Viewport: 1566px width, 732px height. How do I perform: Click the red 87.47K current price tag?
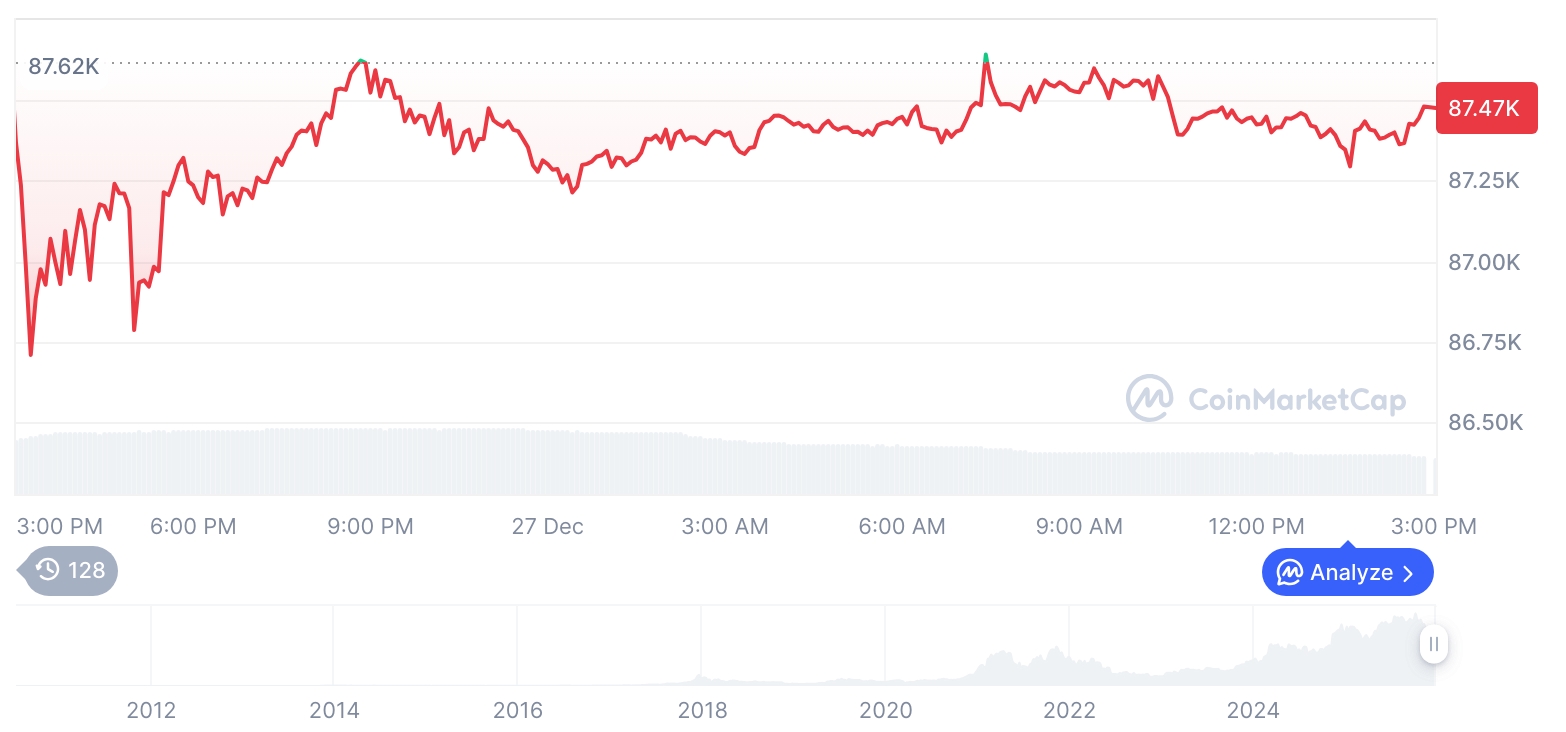click(1485, 108)
